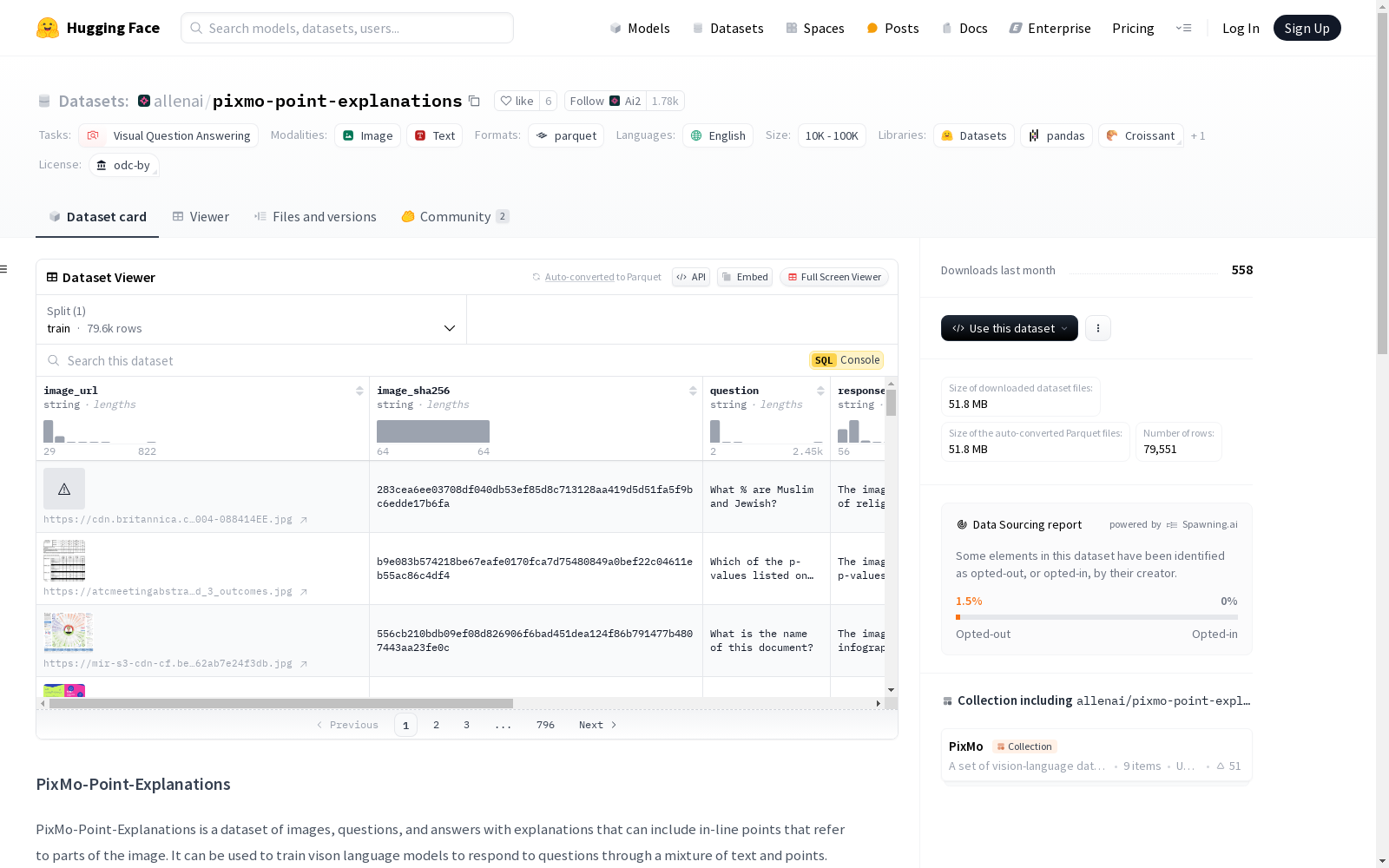Viewport: 1389px width, 868px height.
Task: Open Docs in the top navigation
Action: [964, 28]
